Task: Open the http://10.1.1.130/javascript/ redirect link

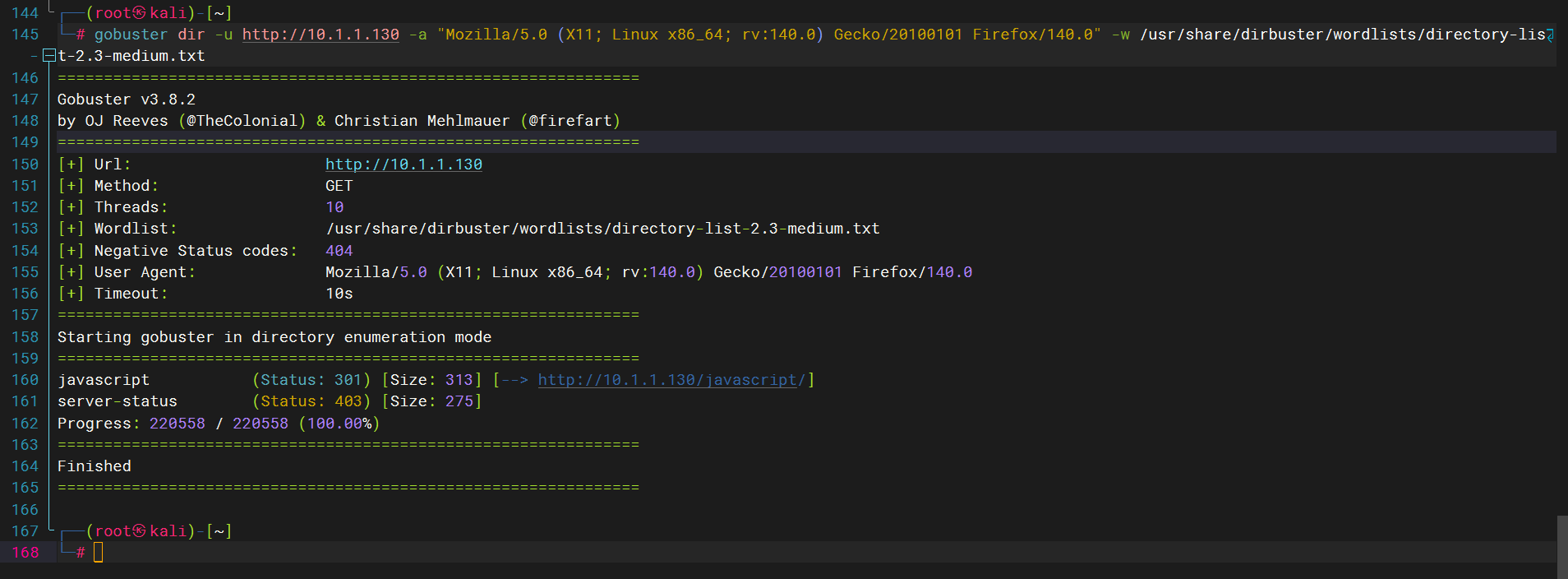Action: (671, 380)
